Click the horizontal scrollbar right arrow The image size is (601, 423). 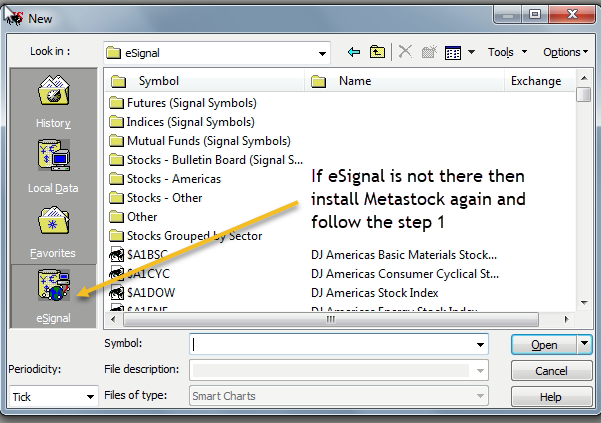click(x=567, y=319)
